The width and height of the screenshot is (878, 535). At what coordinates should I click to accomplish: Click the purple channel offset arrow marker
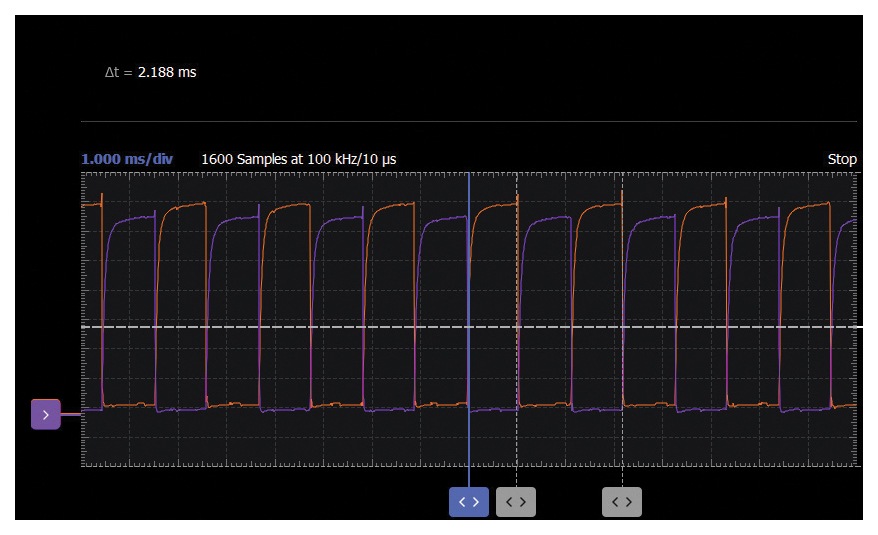(x=46, y=413)
